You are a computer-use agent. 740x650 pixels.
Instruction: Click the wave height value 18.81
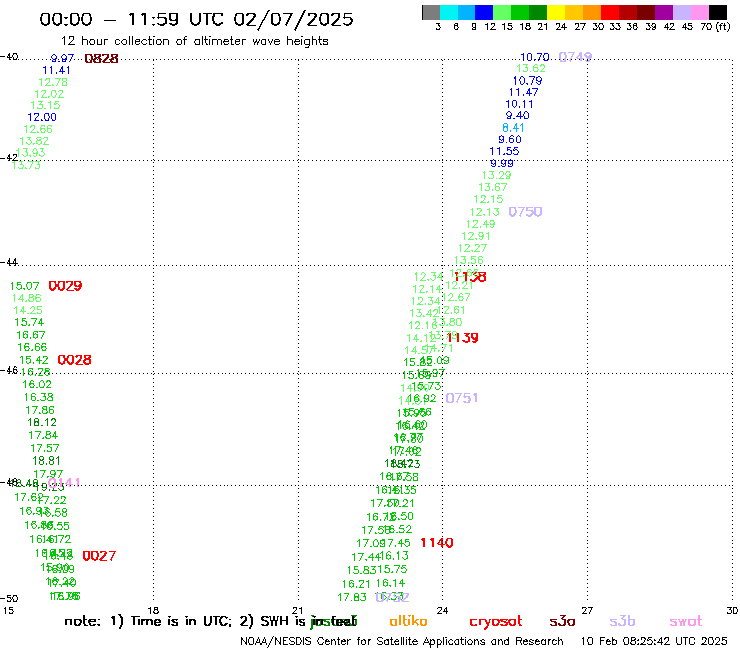click(x=46, y=461)
